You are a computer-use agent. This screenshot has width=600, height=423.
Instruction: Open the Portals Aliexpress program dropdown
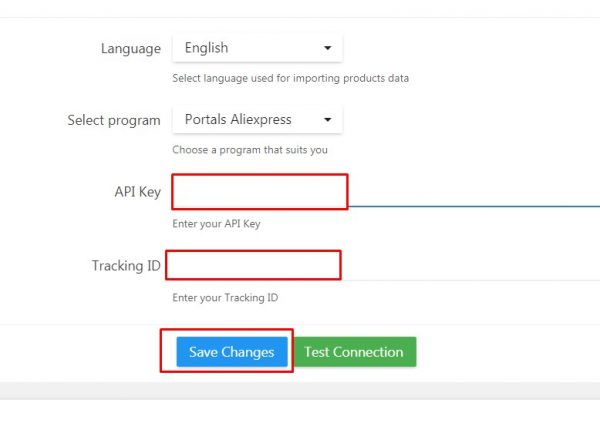[x=257, y=119]
